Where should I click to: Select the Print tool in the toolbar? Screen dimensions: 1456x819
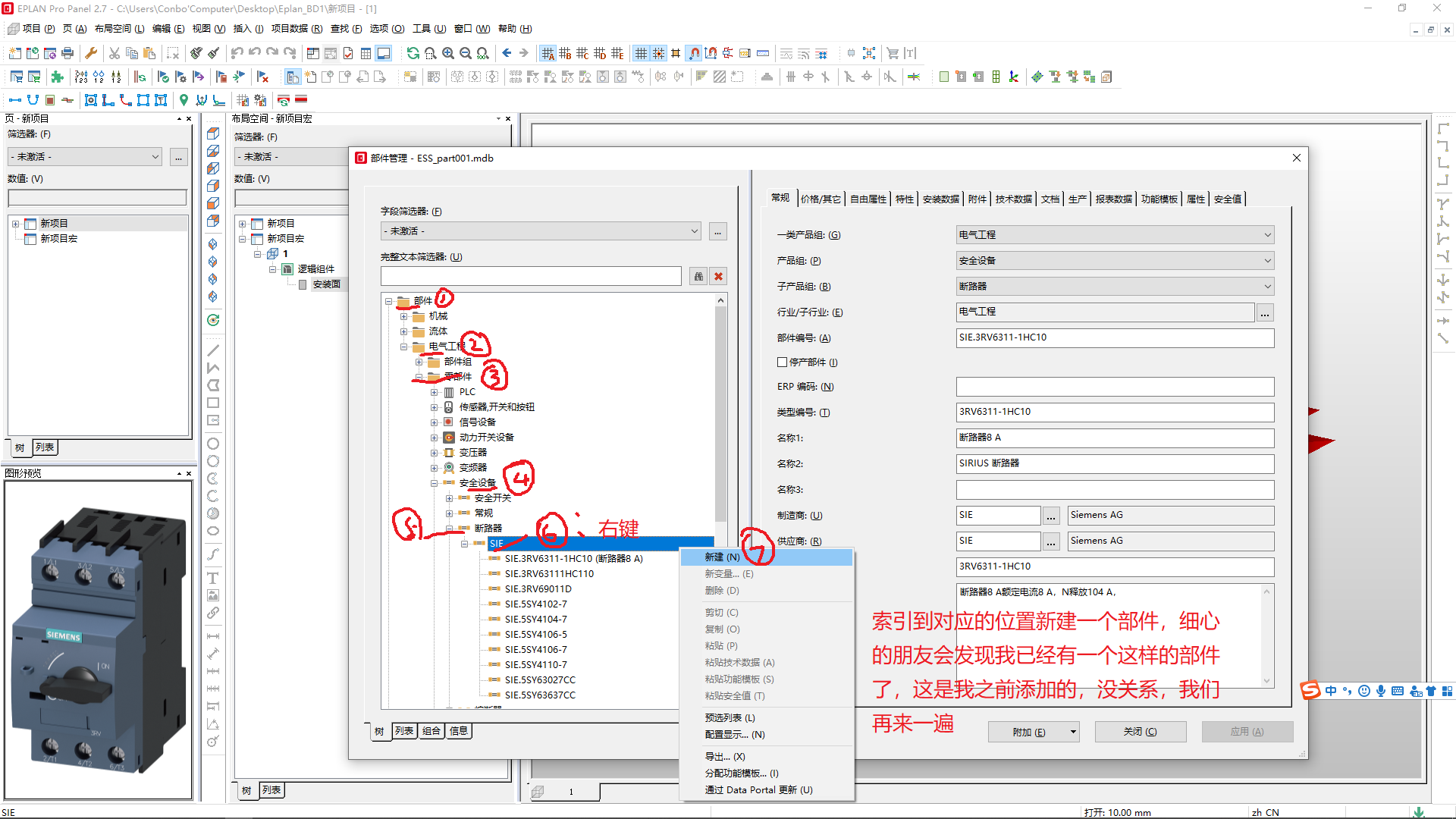pyautogui.click(x=67, y=53)
